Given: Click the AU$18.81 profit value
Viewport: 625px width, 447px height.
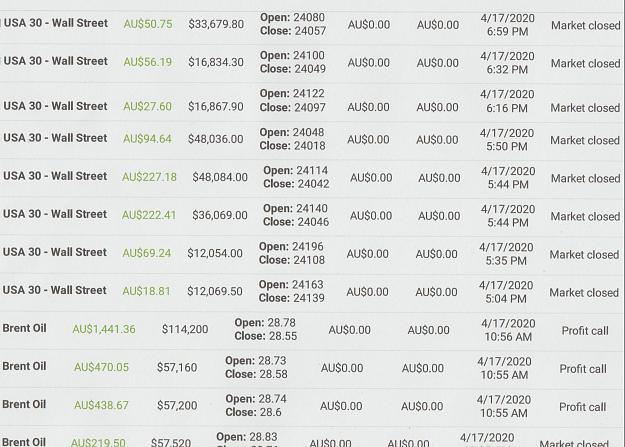Looking at the screenshot, I should (146, 291).
